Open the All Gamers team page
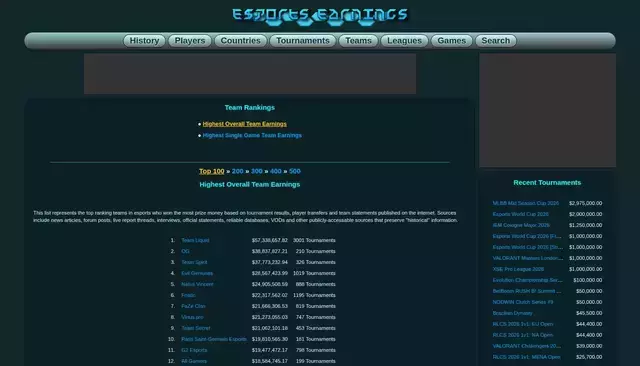 (194, 362)
